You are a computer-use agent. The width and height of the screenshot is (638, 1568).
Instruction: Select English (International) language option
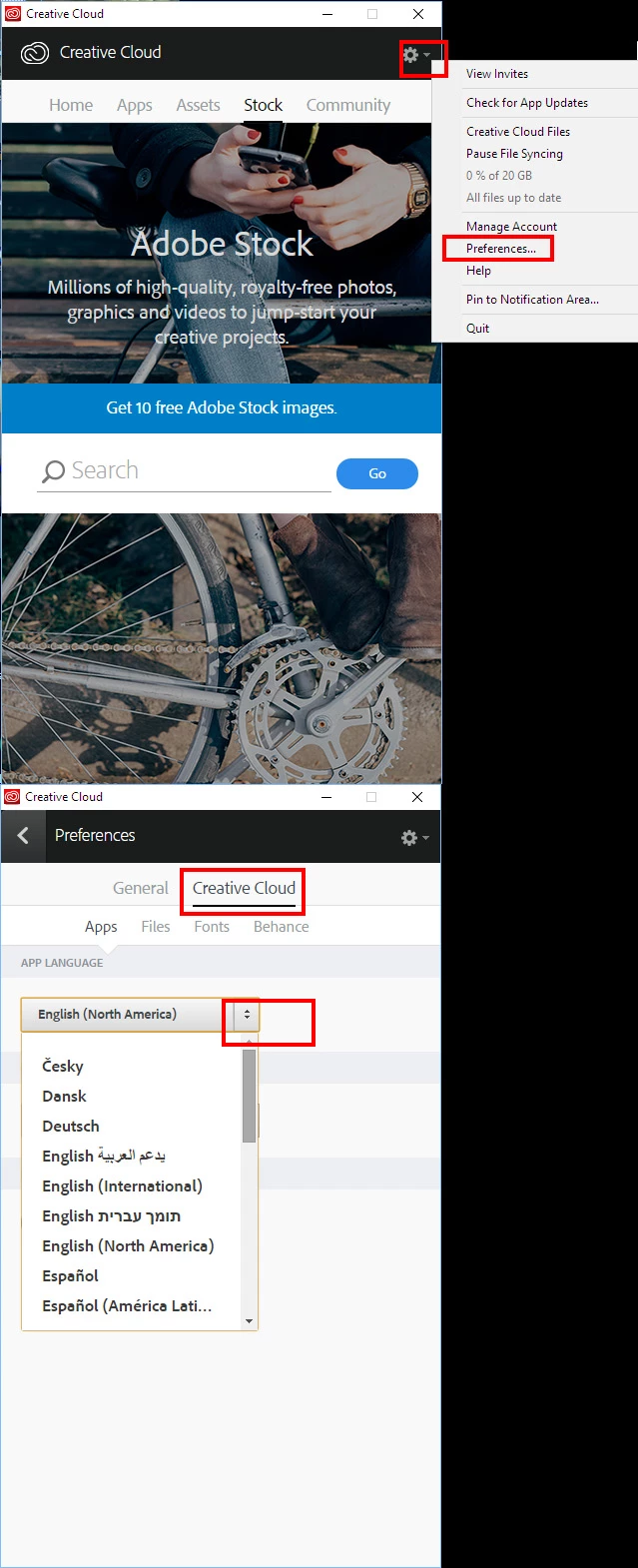122,1185
